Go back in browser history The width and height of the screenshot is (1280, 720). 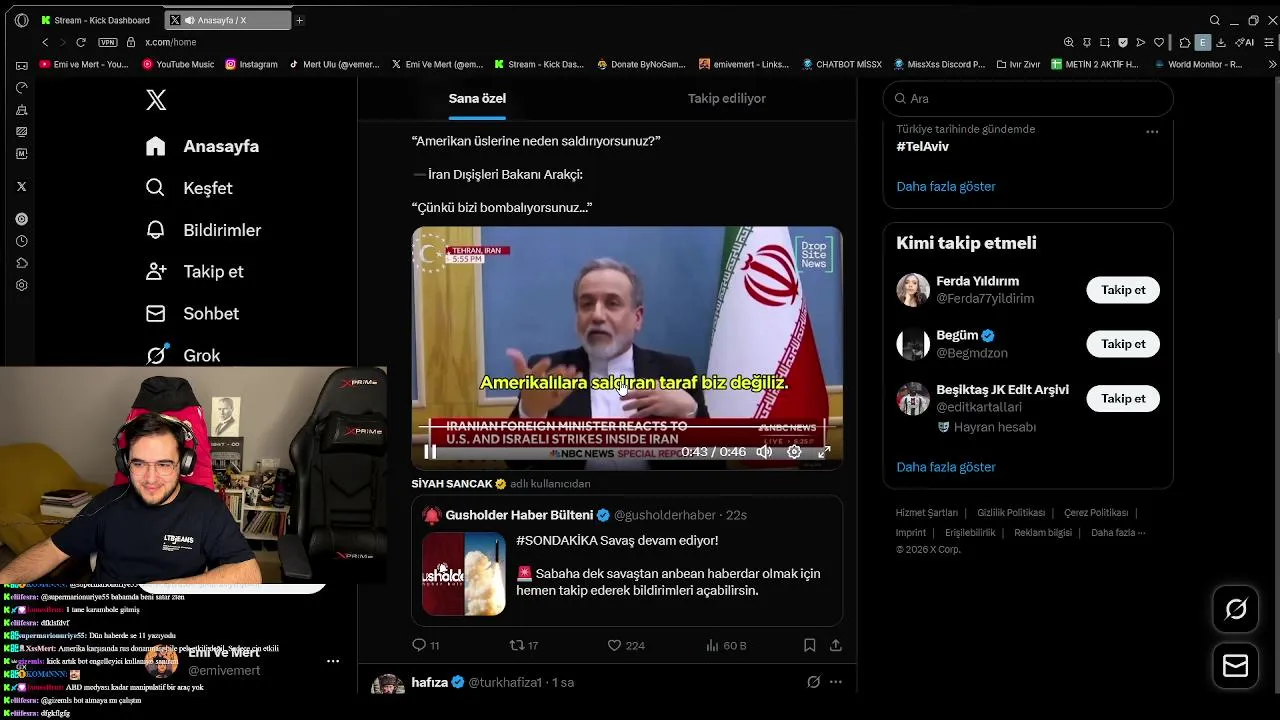(x=45, y=42)
